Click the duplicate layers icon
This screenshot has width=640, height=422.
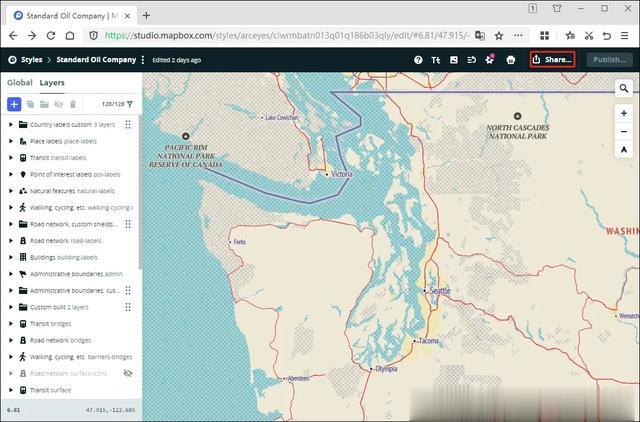[30, 104]
